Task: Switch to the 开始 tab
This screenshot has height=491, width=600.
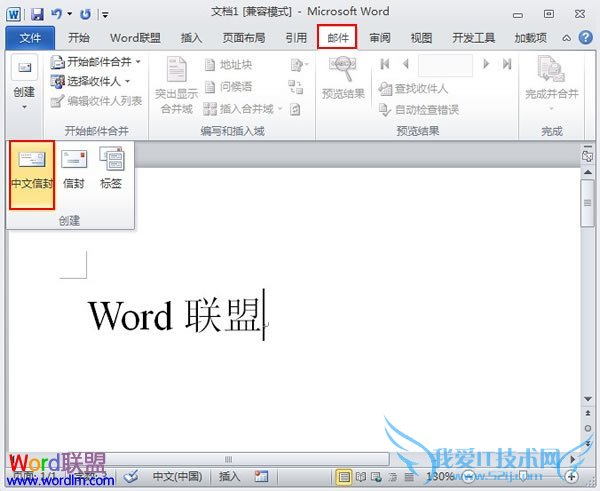Action: click(x=79, y=38)
